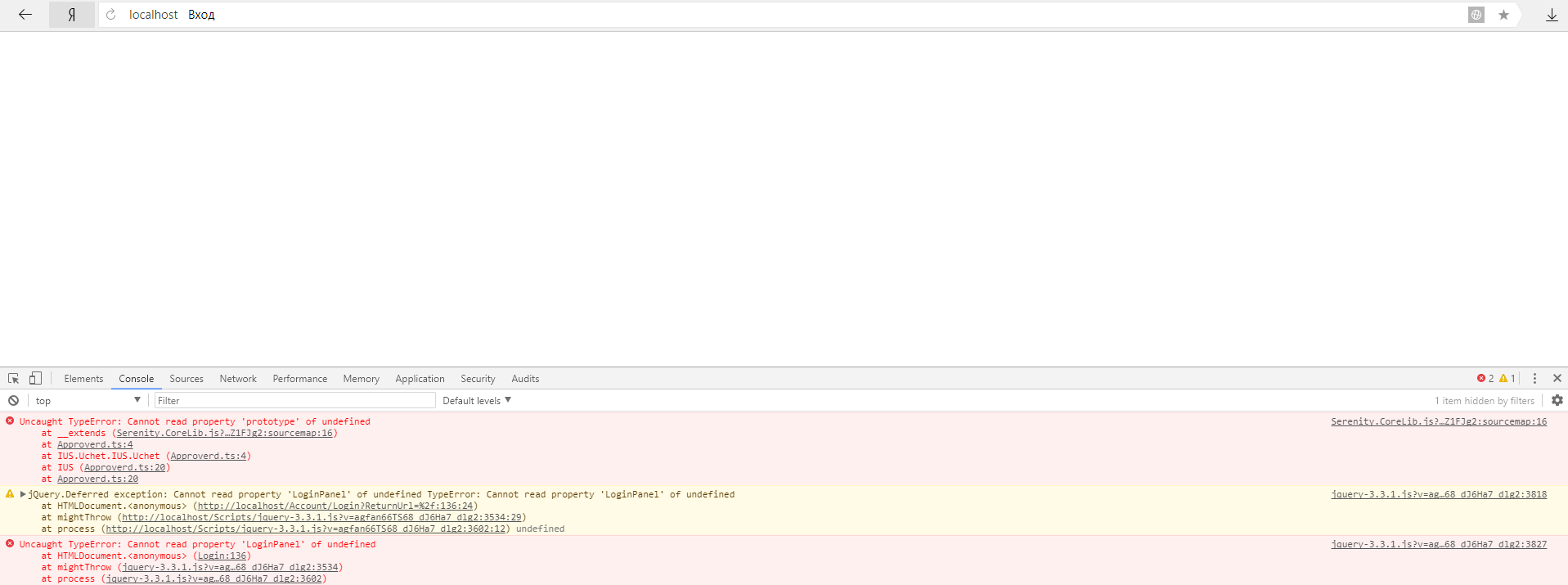This screenshot has width=1568, height=585.
Task: Open the Audits tab
Action: [525, 379]
